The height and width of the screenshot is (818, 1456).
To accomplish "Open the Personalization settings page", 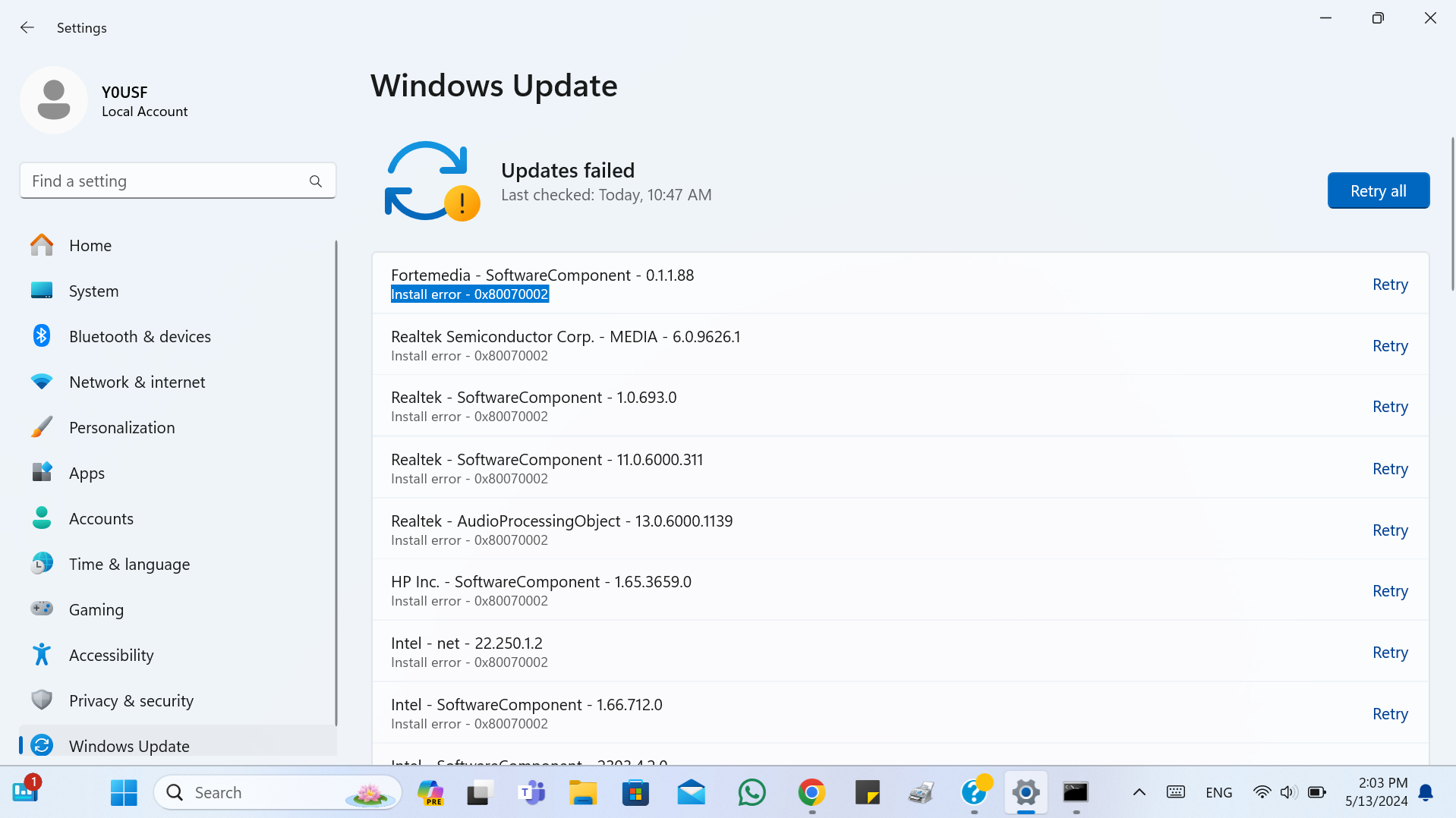I will tap(121, 427).
